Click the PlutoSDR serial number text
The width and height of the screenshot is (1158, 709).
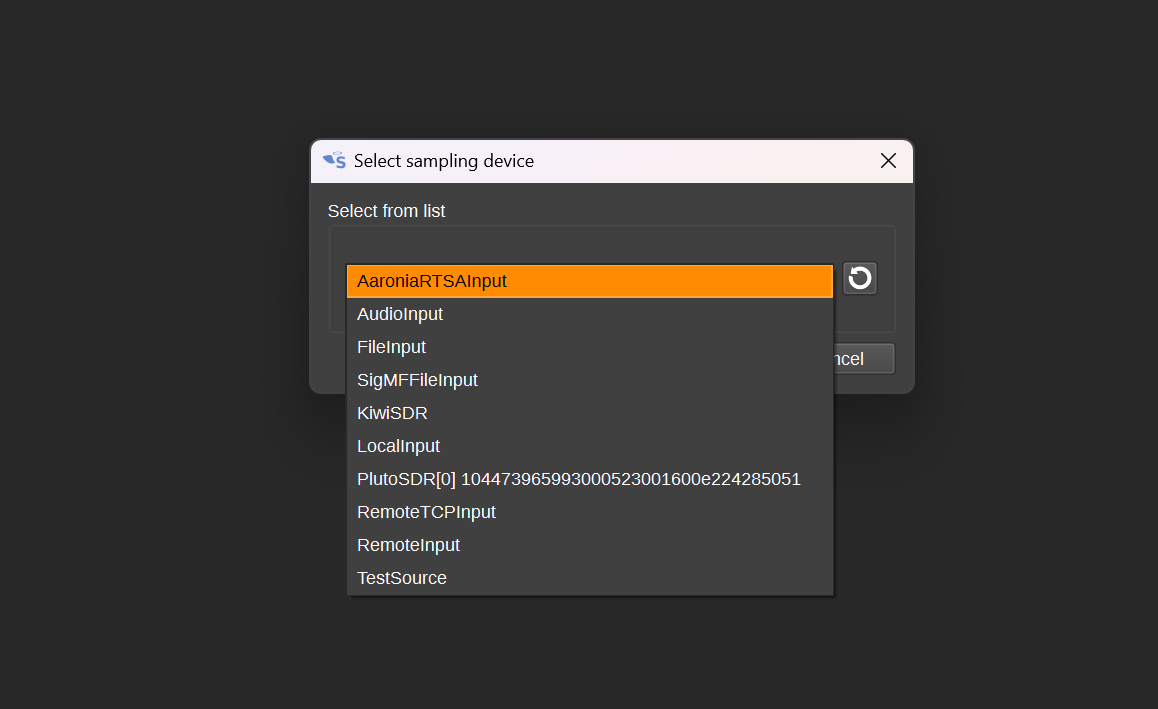point(631,479)
